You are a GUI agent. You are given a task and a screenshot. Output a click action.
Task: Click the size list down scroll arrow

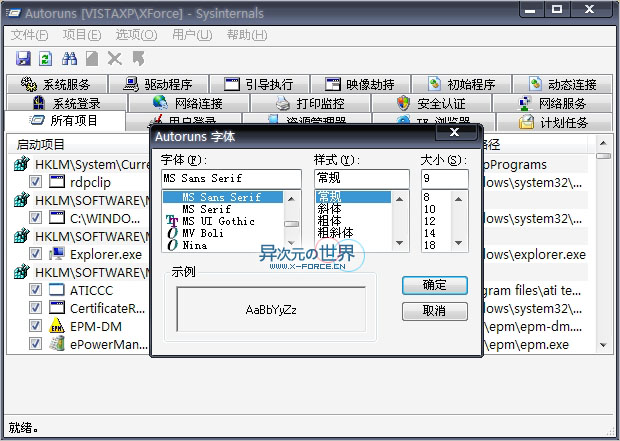click(x=459, y=243)
